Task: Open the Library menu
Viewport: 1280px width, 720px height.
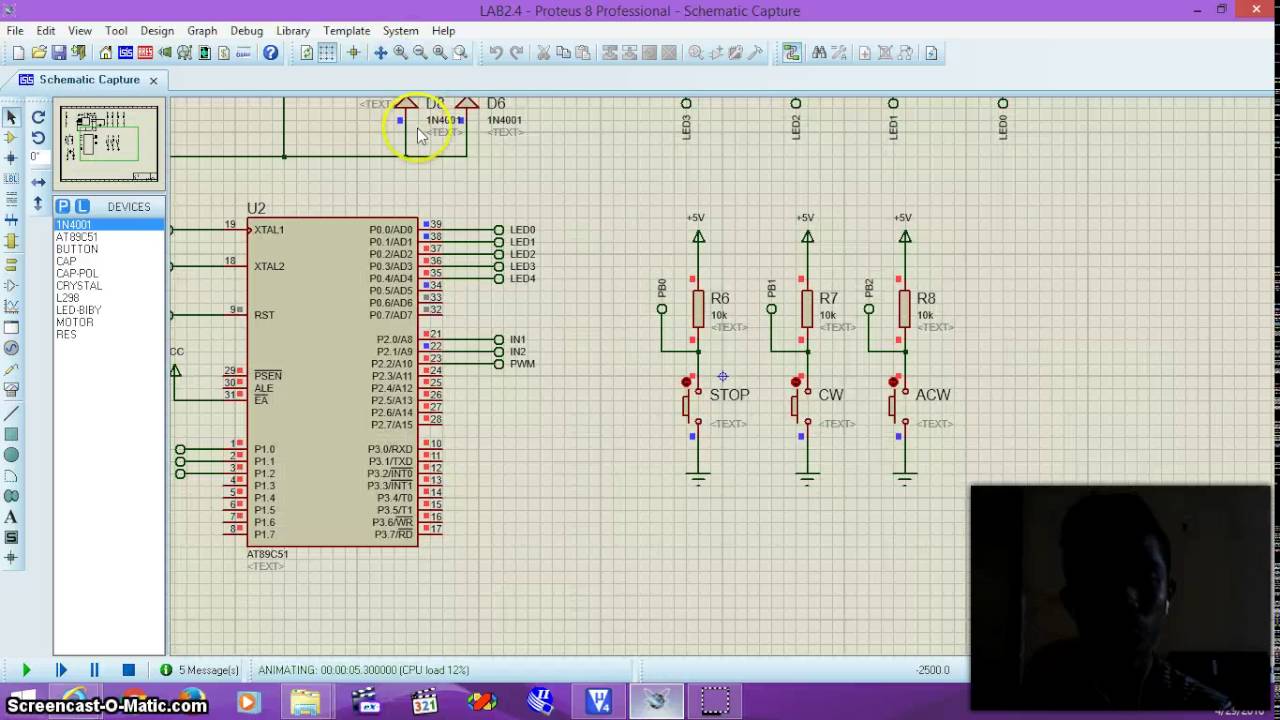Action: (x=293, y=31)
